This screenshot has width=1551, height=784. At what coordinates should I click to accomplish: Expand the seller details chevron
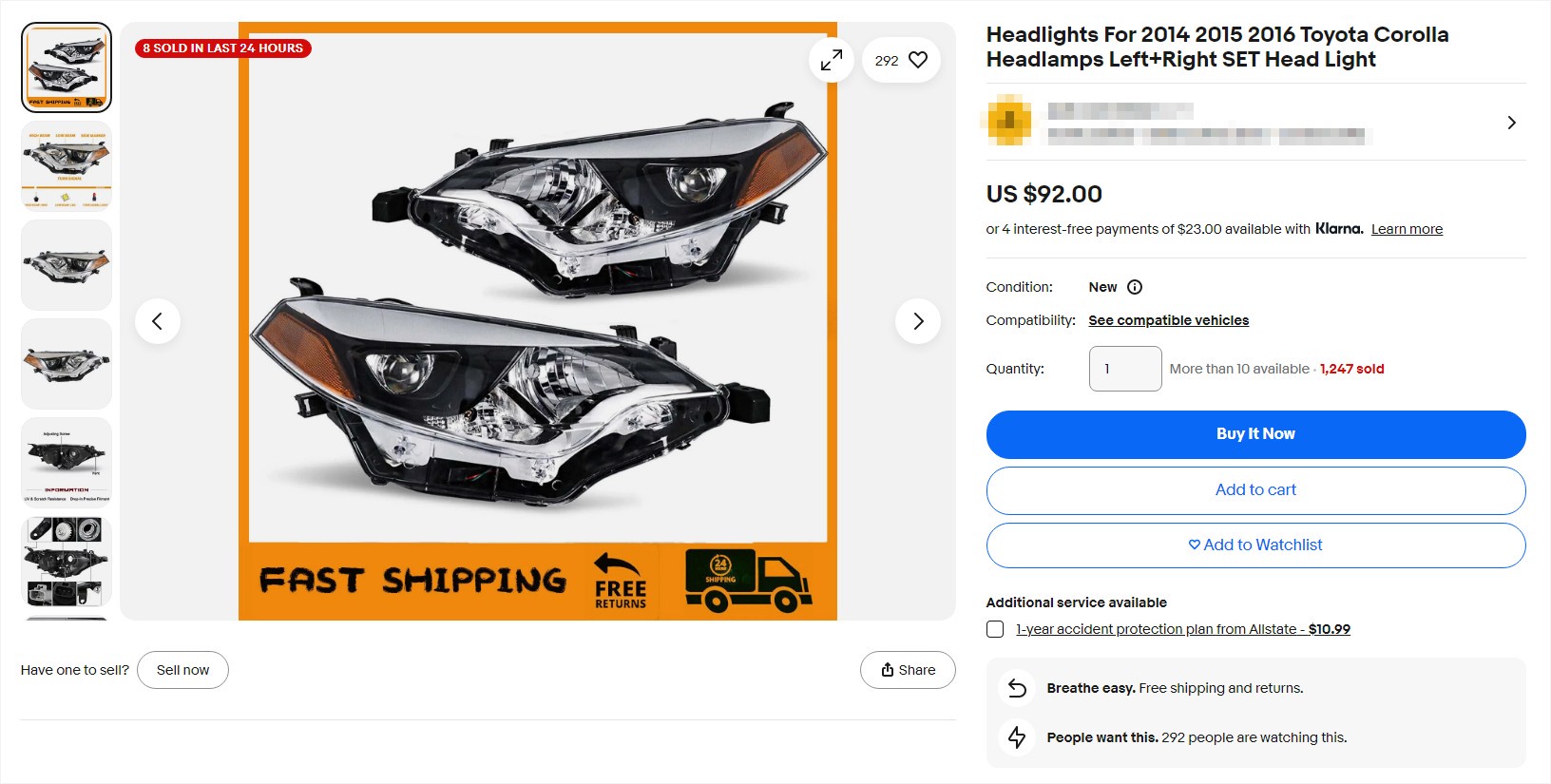click(x=1511, y=122)
